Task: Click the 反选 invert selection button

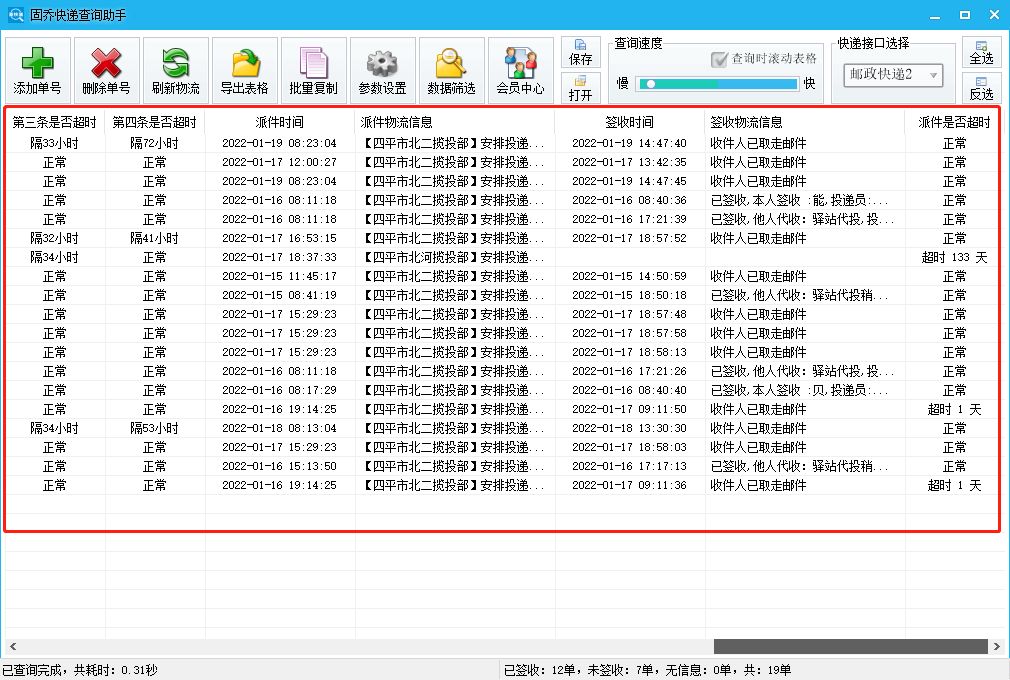Action: tap(981, 92)
